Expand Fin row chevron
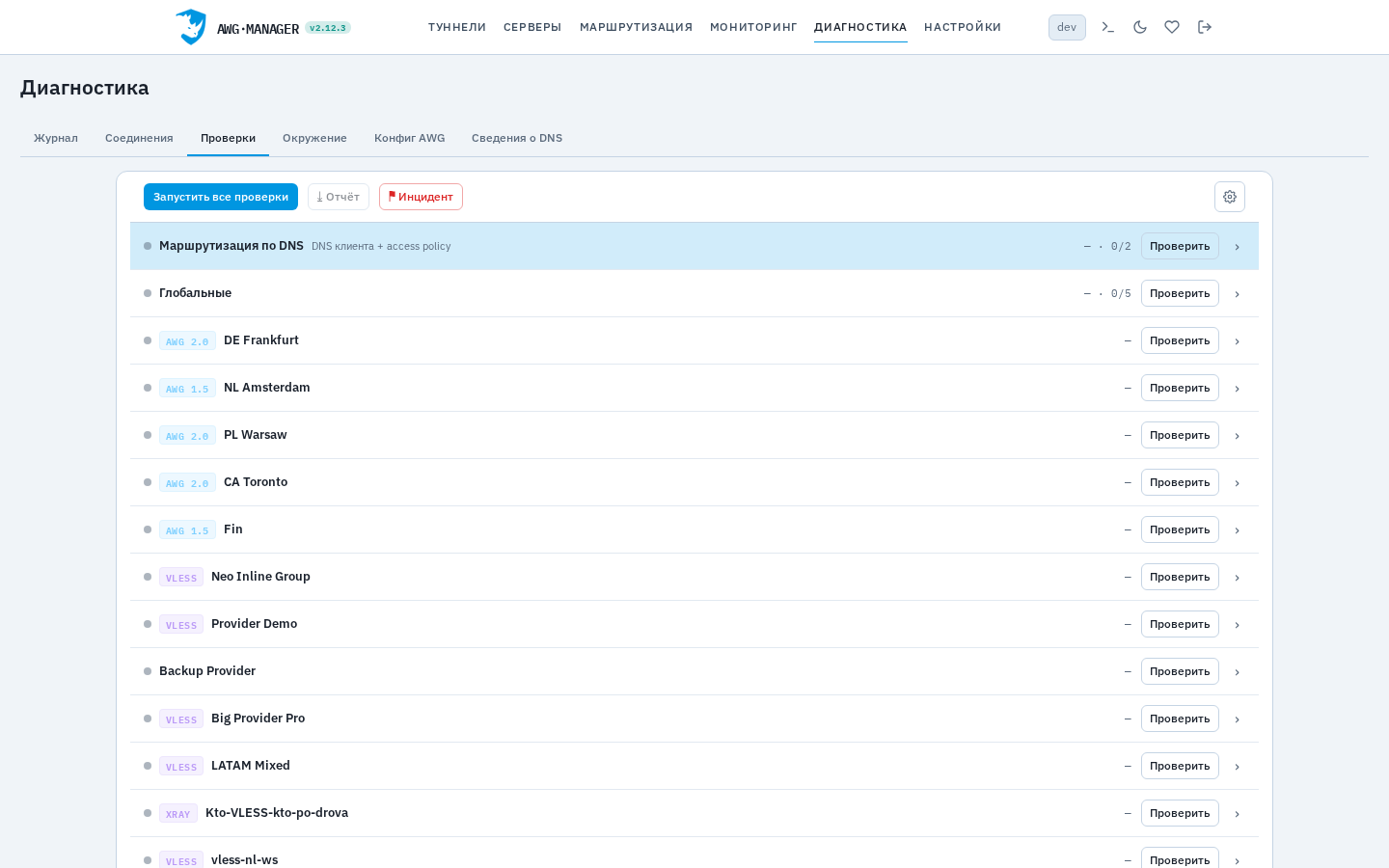Viewport: 1389px width, 868px height. point(1237,530)
